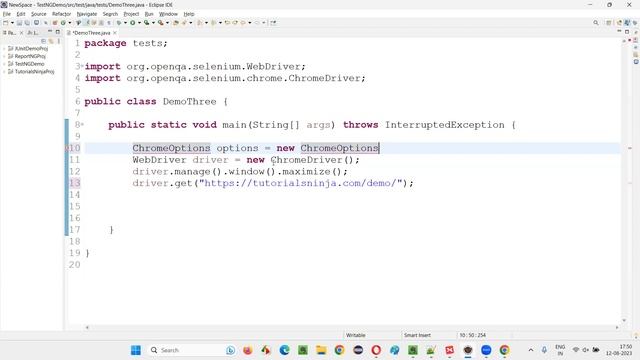Open the Help menu

[189, 14]
